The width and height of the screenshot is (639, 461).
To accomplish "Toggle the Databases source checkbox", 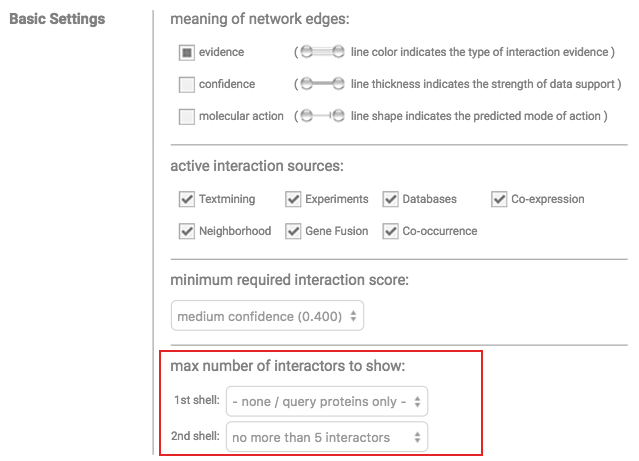I will pyautogui.click(x=390, y=199).
